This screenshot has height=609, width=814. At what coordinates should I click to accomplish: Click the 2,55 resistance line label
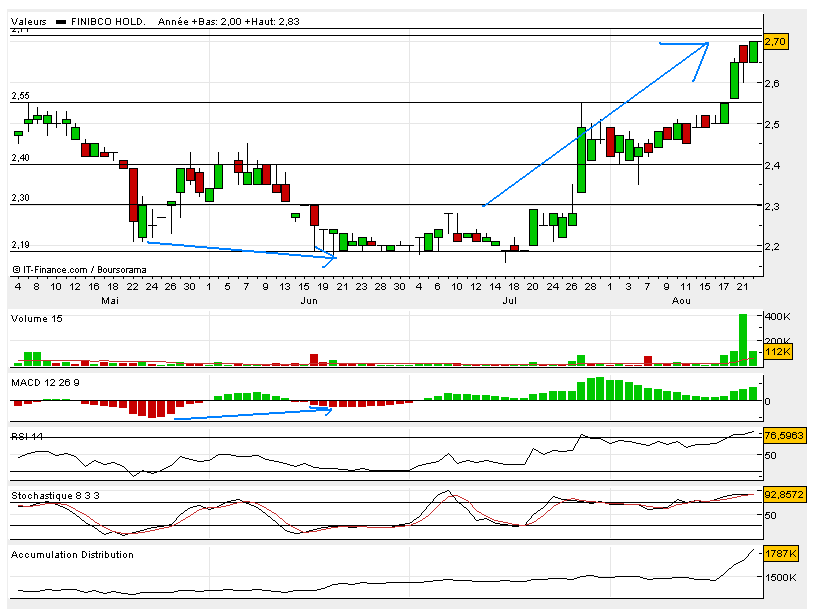21,96
